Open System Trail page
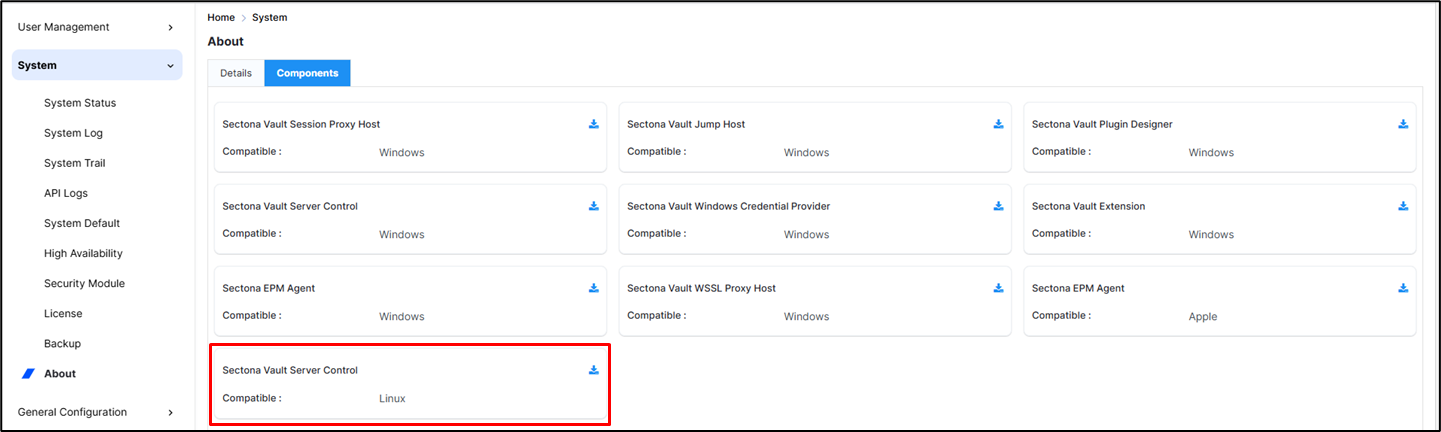The width and height of the screenshot is (1441, 432). tap(74, 163)
